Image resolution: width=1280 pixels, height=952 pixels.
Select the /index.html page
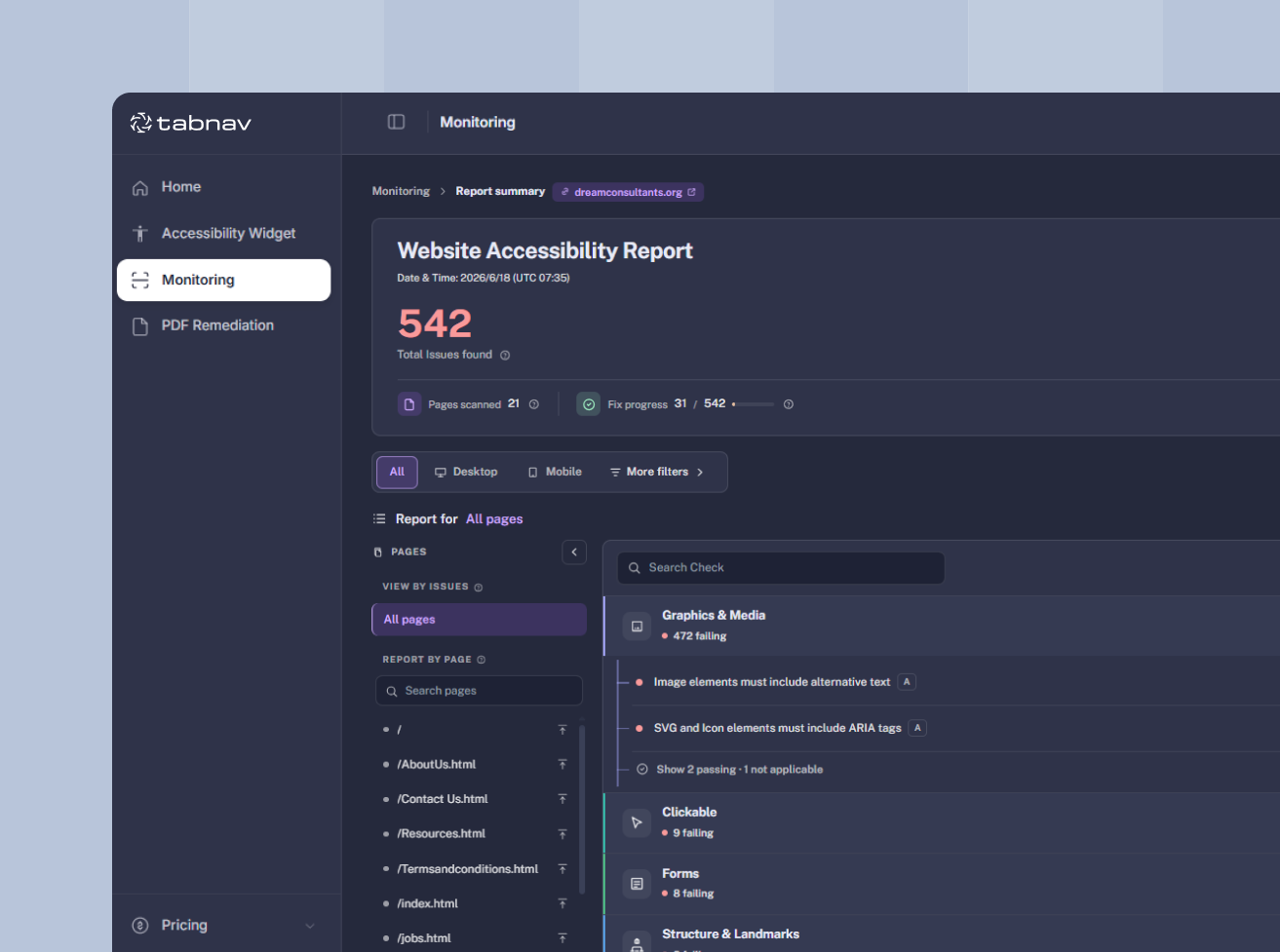point(428,904)
